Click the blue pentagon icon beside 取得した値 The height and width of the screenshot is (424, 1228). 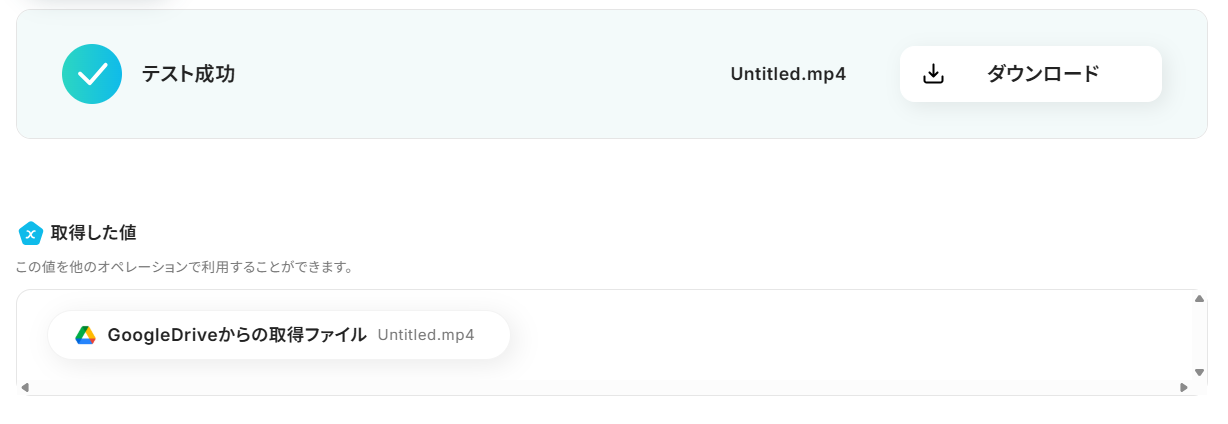(31, 233)
